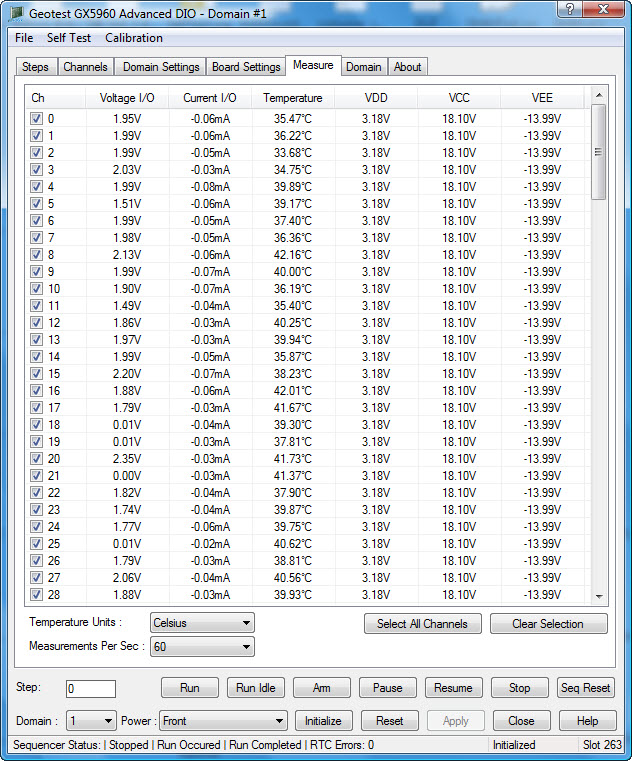Click the Step input field
Image resolution: width=632 pixels, height=761 pixels.
(x=91, y=688)
